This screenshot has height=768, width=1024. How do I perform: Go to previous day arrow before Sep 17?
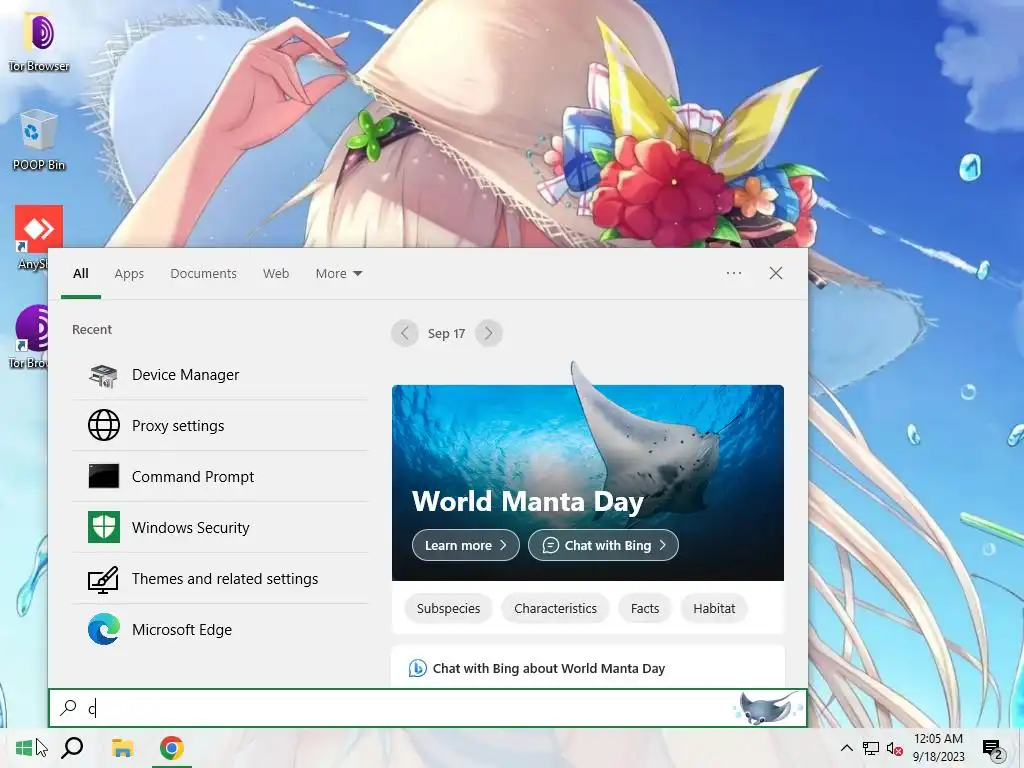[405, 334]
